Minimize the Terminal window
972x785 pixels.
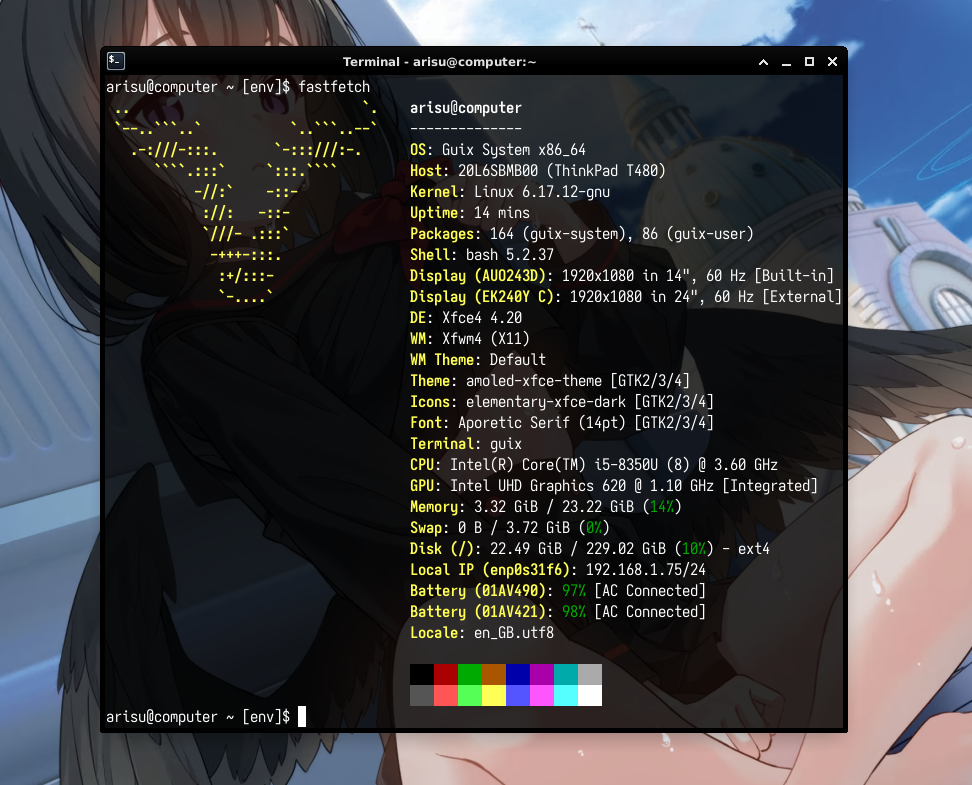coord(786,62)
